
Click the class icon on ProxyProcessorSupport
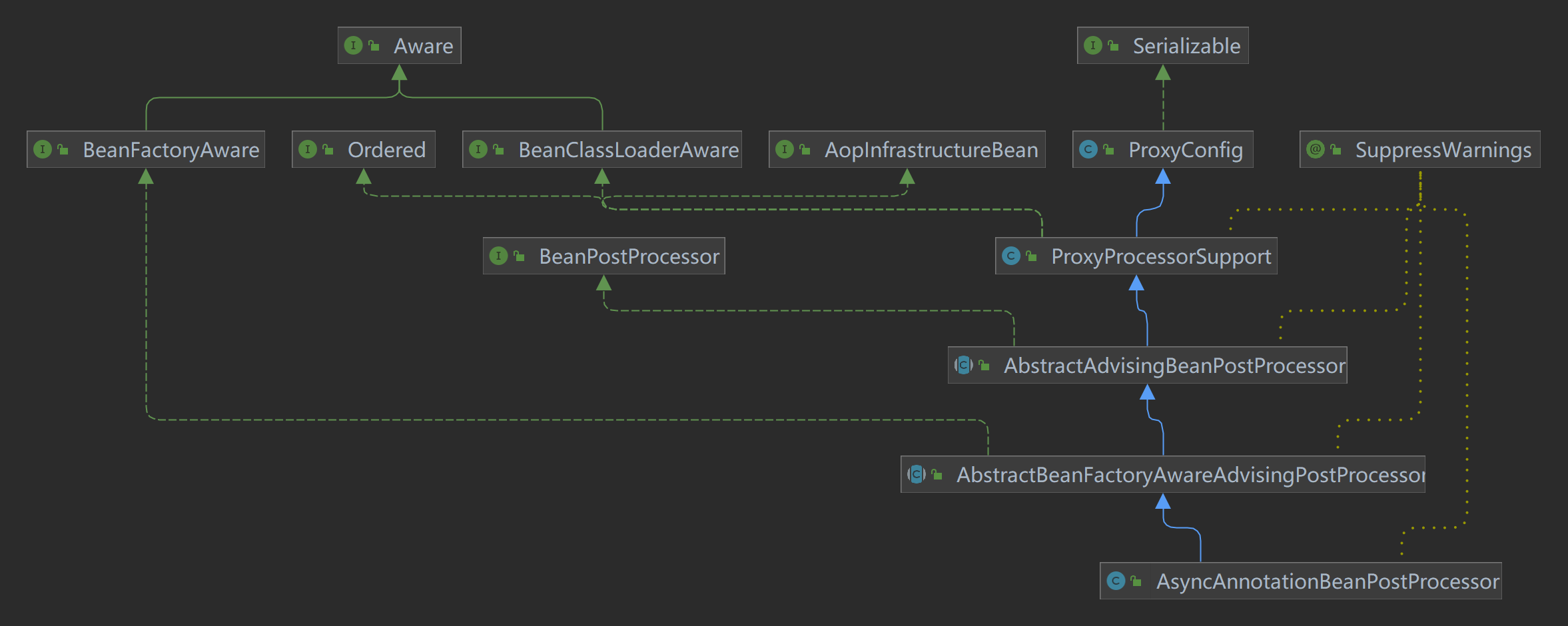click(x=1010, y=256)
